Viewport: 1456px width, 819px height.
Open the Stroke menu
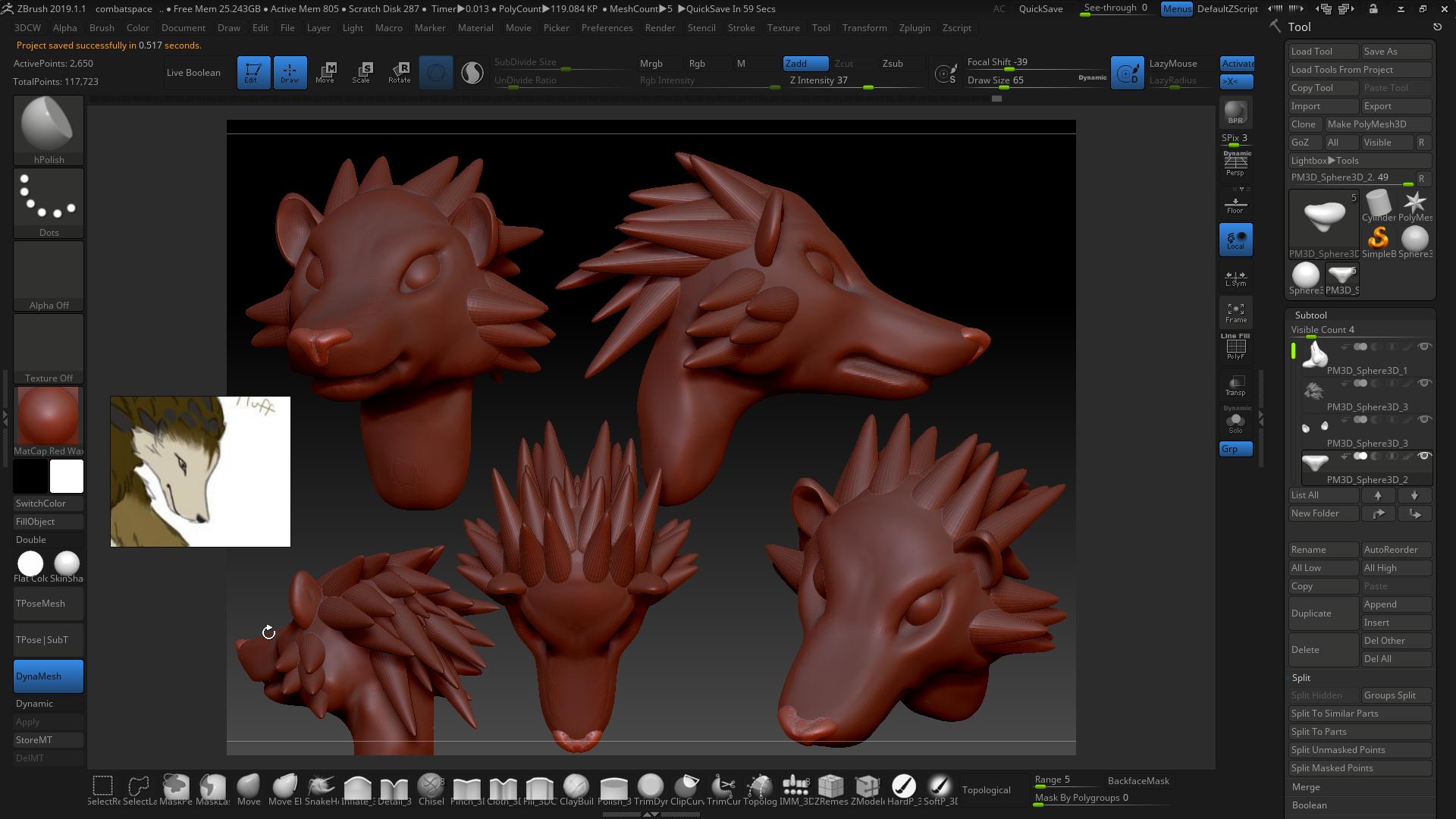point(741,27)
